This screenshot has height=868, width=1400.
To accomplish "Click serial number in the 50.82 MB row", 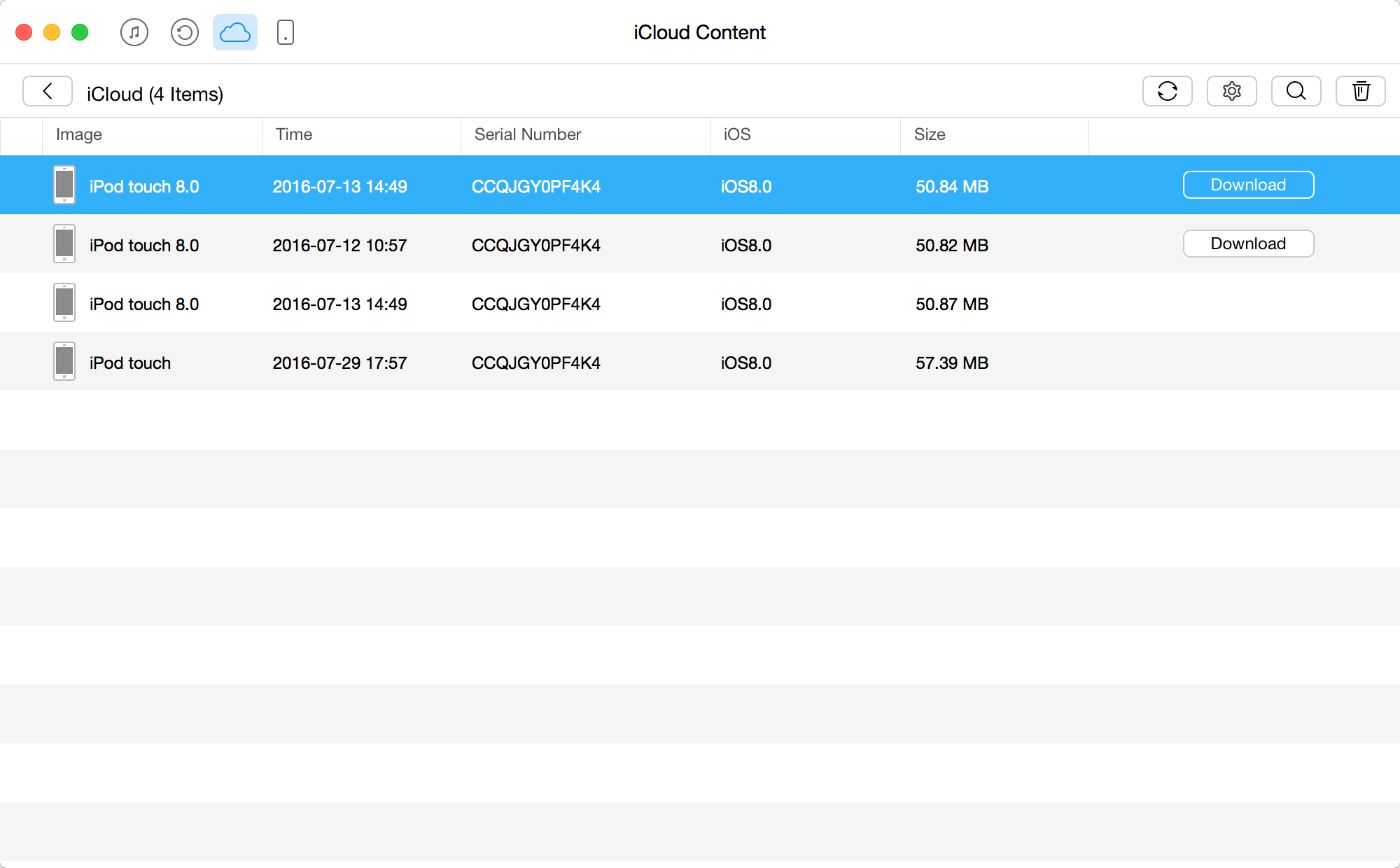I will tap(536, 246).
